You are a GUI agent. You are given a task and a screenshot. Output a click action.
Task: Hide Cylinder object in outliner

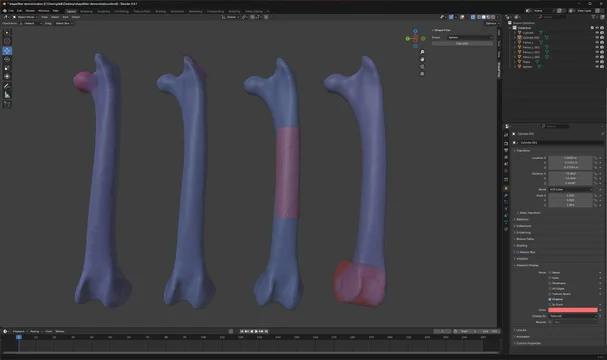[x=597, y=33]
